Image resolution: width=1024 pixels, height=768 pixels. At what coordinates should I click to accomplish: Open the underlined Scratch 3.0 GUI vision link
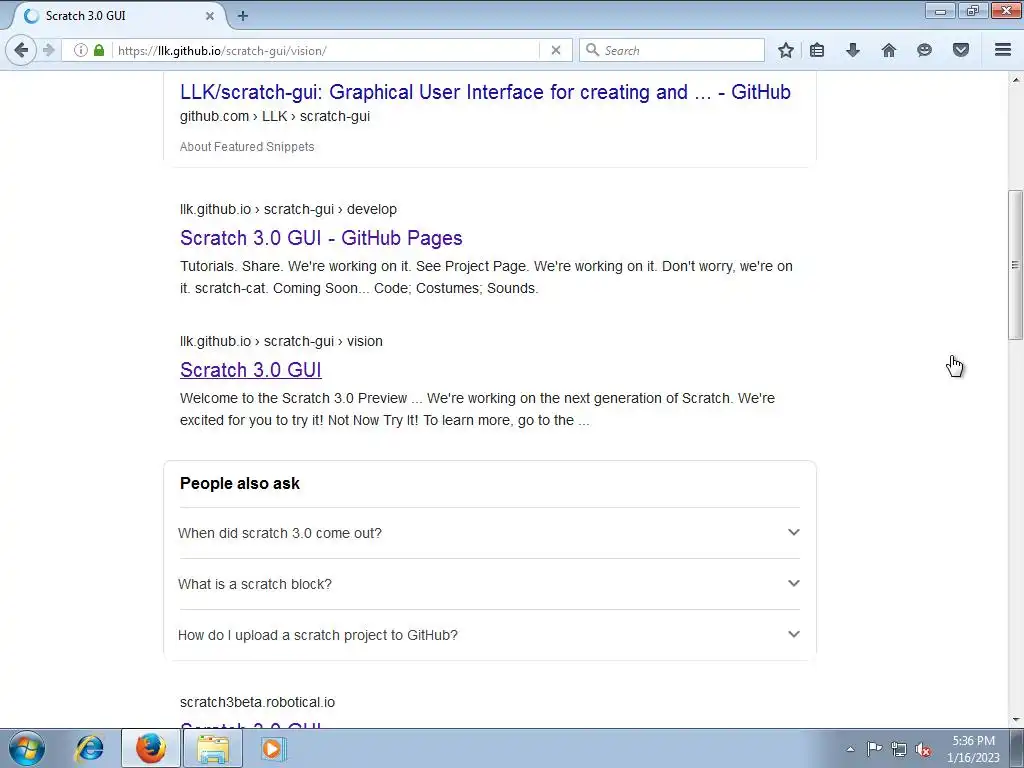[x=251, y=370]
